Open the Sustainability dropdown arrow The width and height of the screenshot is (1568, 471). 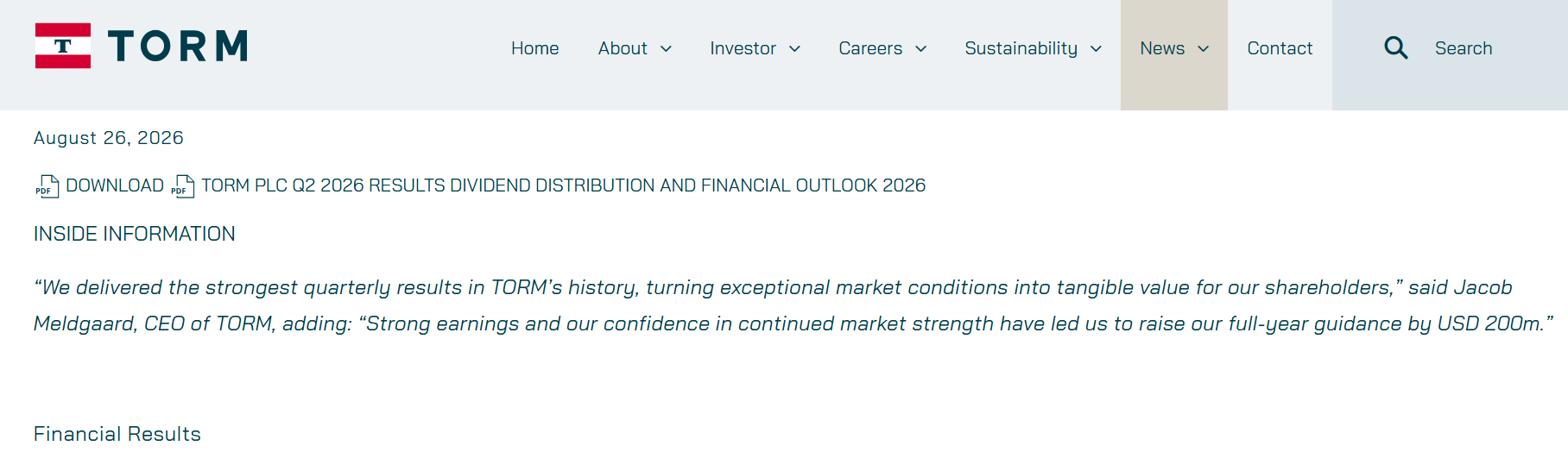point(1096,49)
